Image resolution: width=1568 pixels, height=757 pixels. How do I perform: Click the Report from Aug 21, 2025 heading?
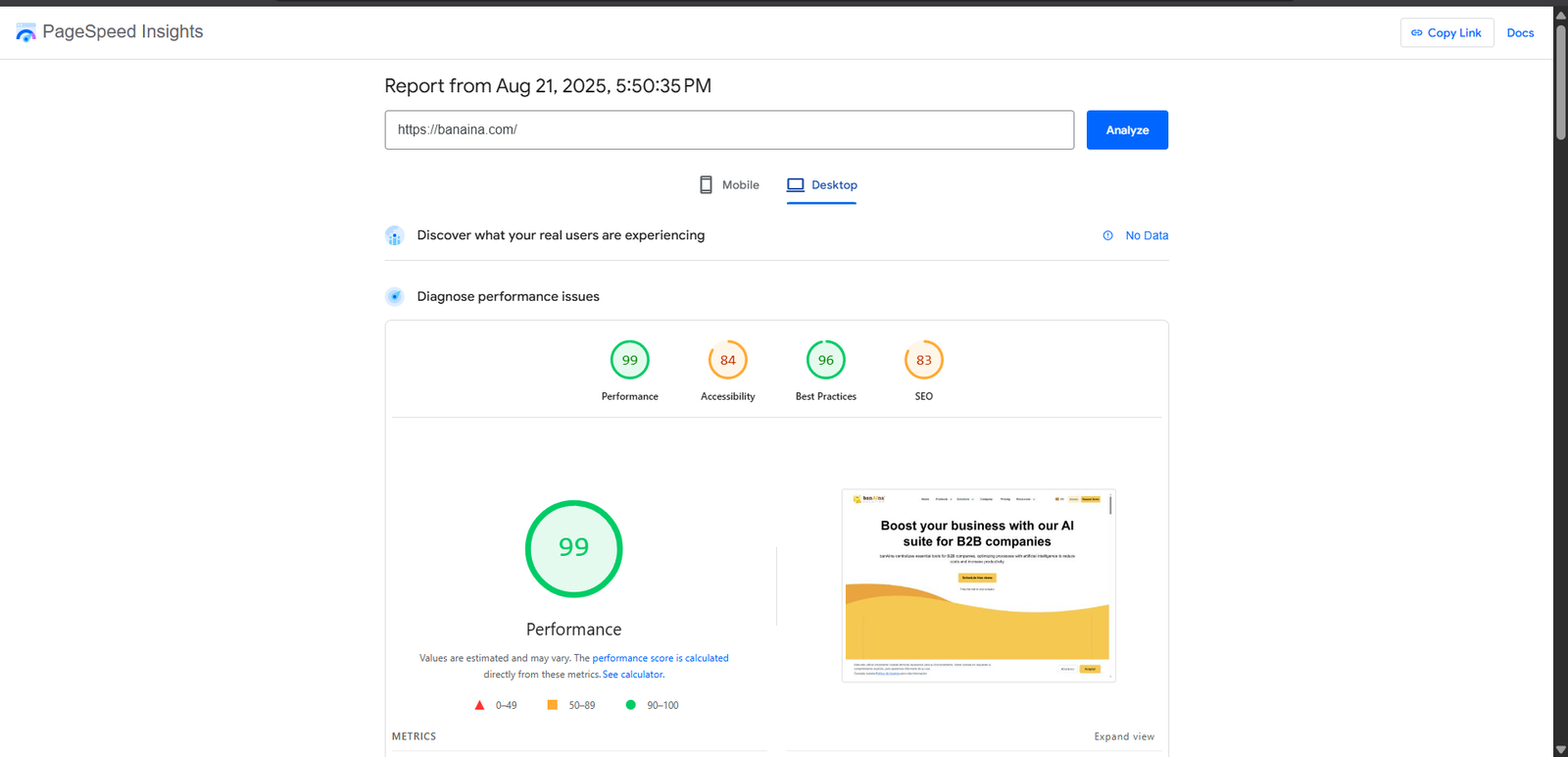(x=548, y=85)
